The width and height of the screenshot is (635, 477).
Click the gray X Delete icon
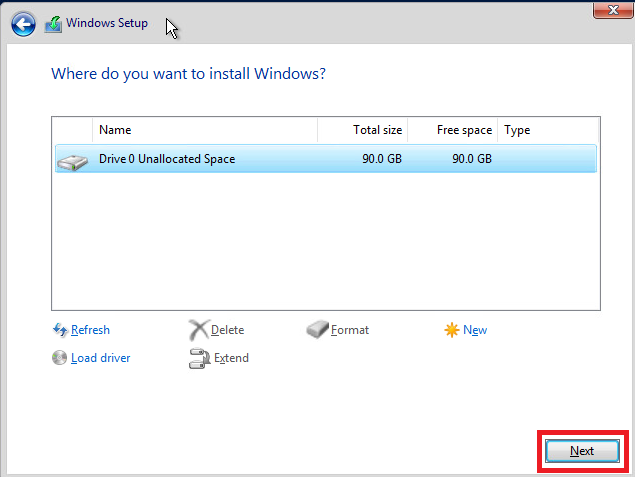198,330
